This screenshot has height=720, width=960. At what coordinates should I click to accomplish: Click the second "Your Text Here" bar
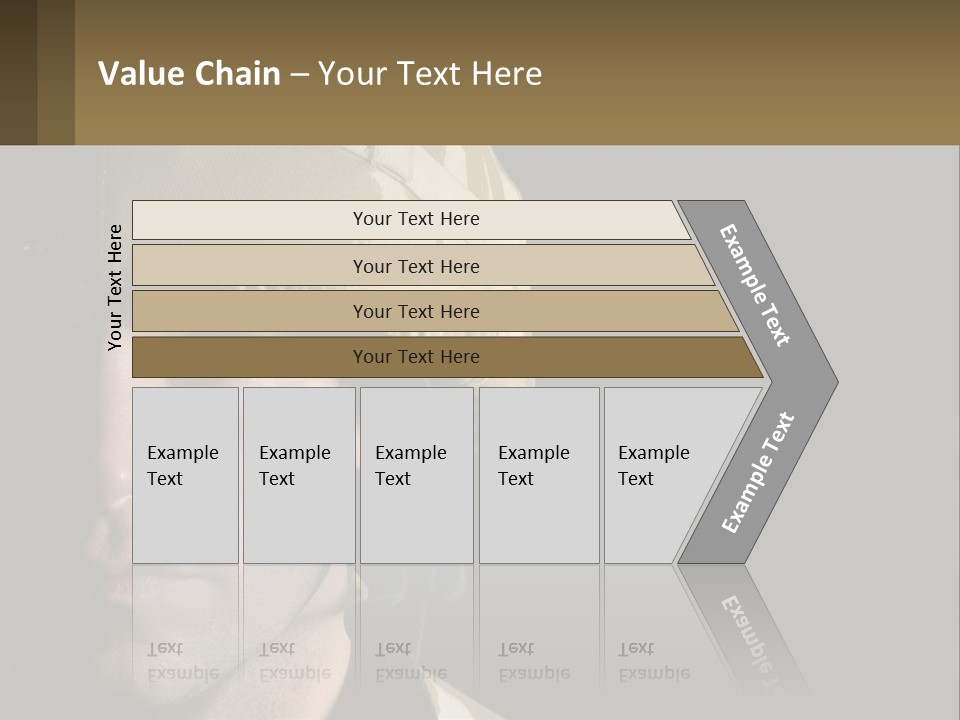(416, 266)
